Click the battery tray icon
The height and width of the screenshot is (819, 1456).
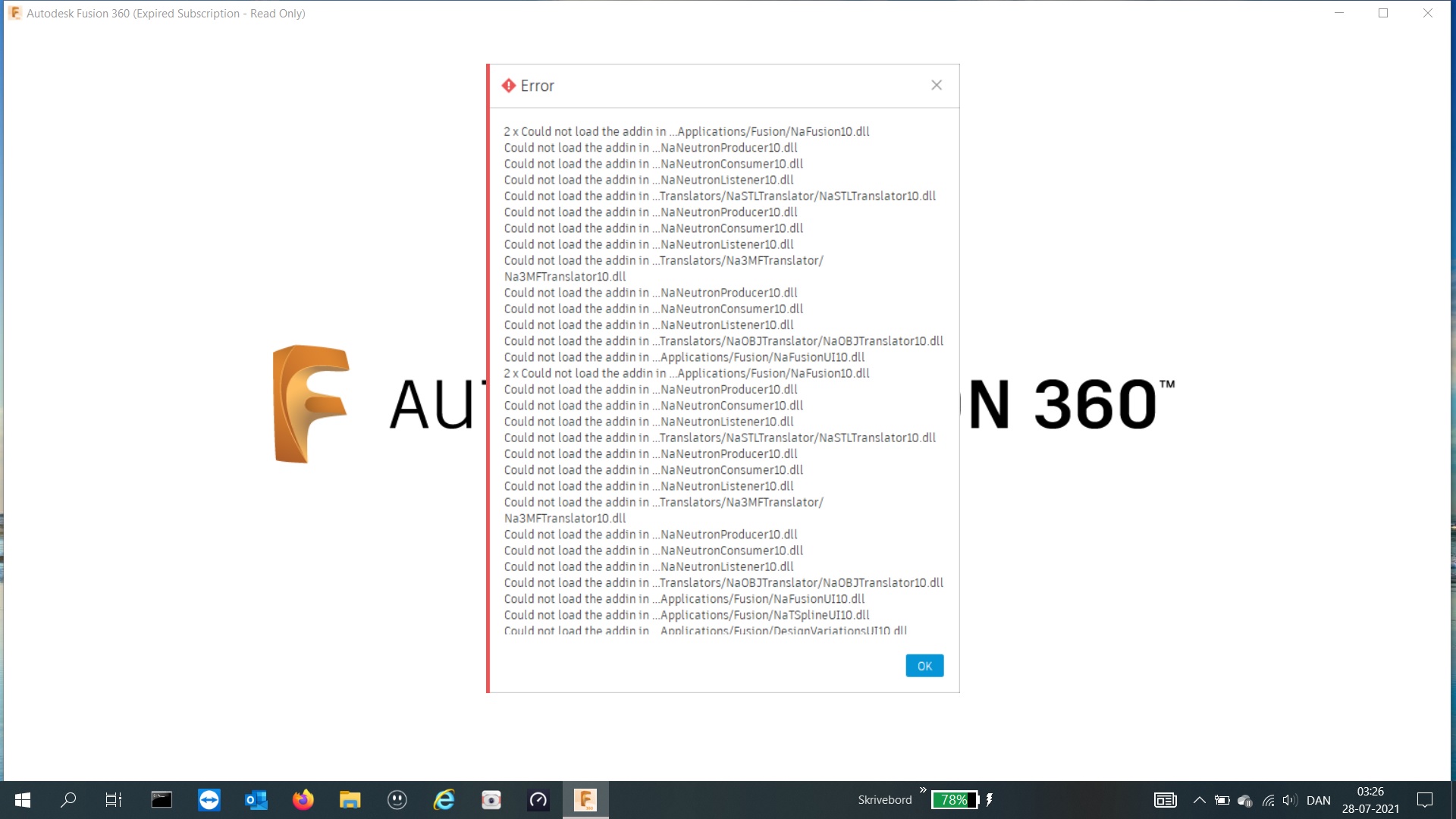pos(1222,800)
